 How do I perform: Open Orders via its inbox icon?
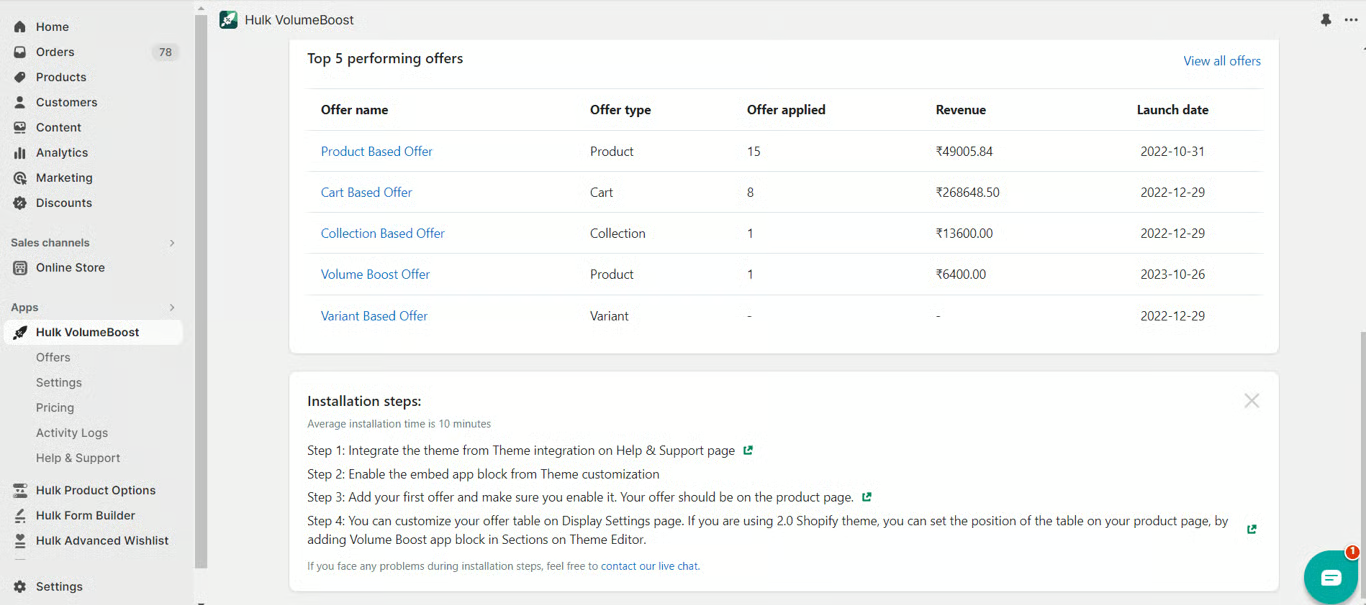coord(20,52)
